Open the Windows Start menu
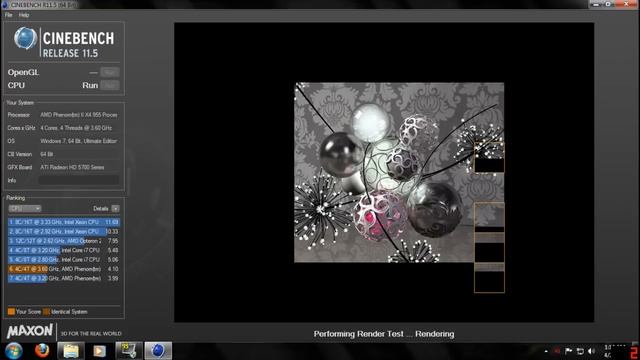This screenshot has width=640, height=360. pos(14,351)
